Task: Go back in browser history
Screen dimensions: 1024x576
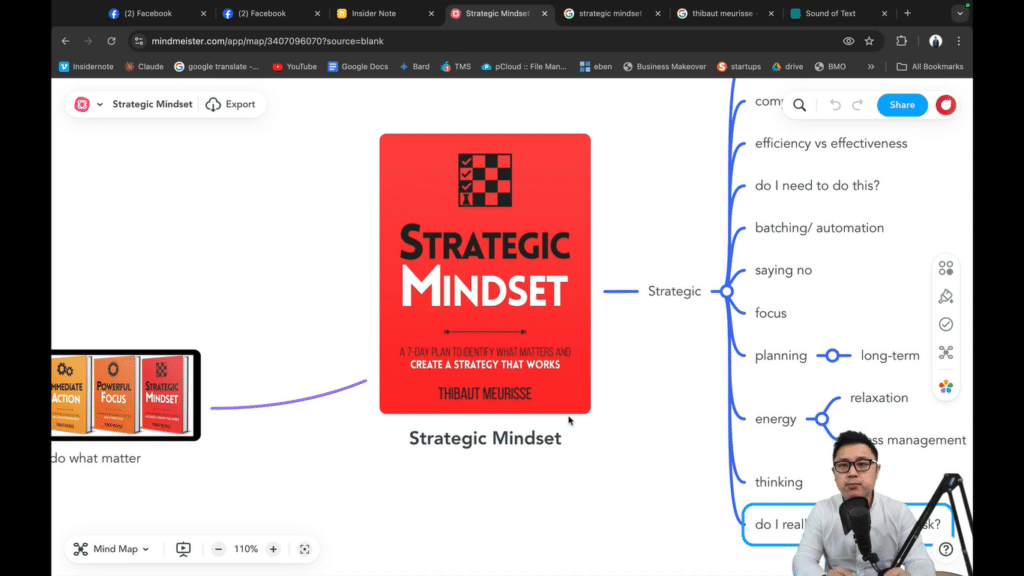Action: click(x=66, y=41)
